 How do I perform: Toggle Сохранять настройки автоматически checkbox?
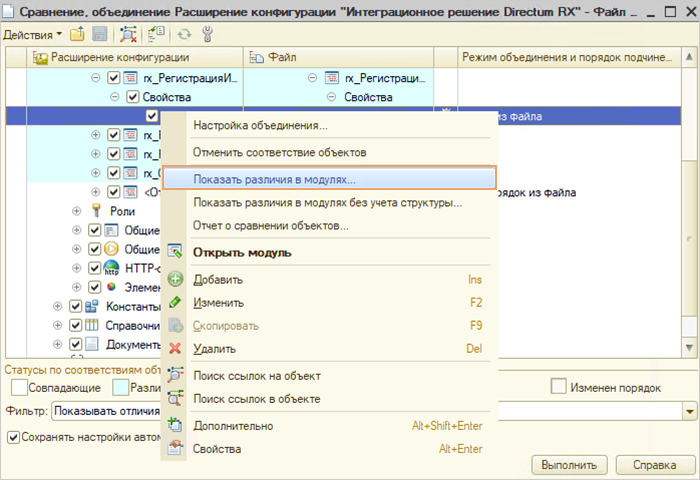click(14, 437)
